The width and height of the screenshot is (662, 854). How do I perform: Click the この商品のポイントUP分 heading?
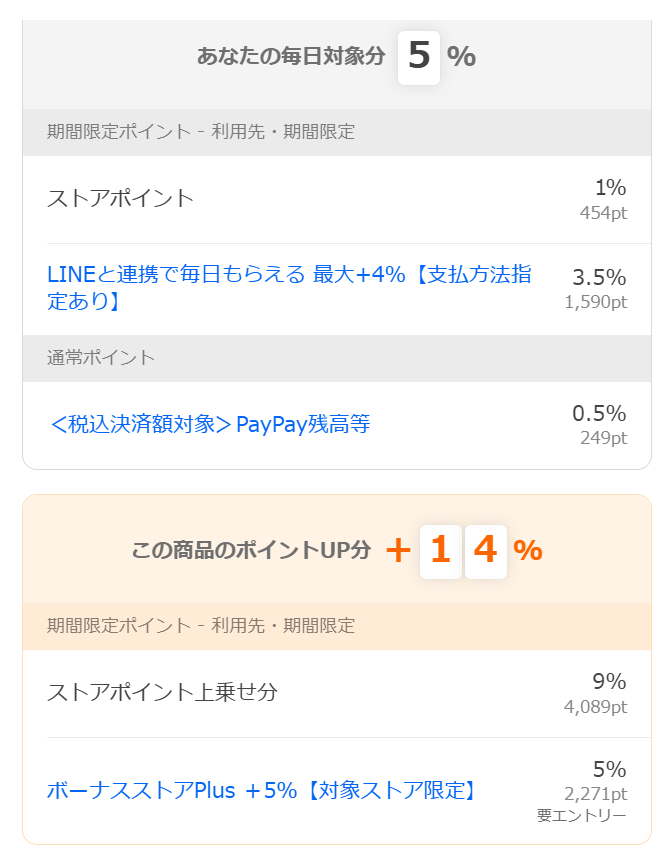tap(251, 550)
